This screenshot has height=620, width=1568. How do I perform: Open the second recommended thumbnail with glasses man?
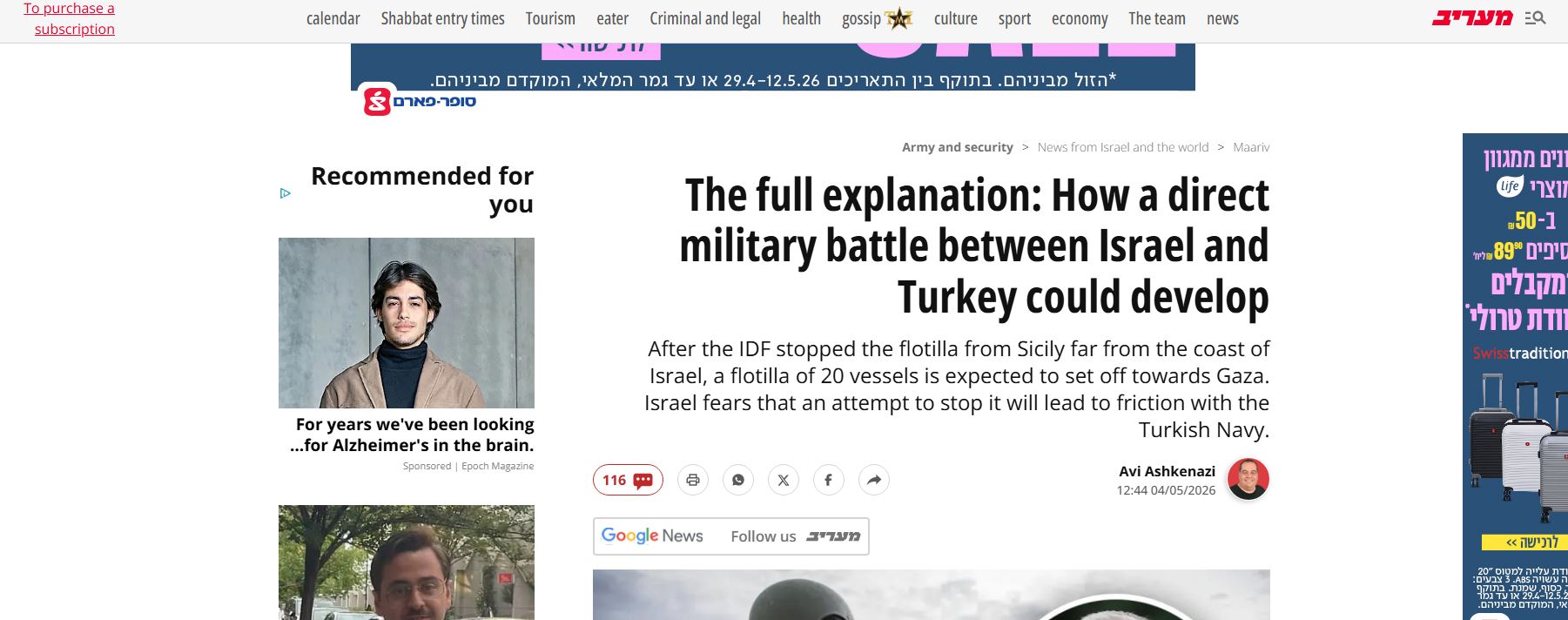[407, 563]
